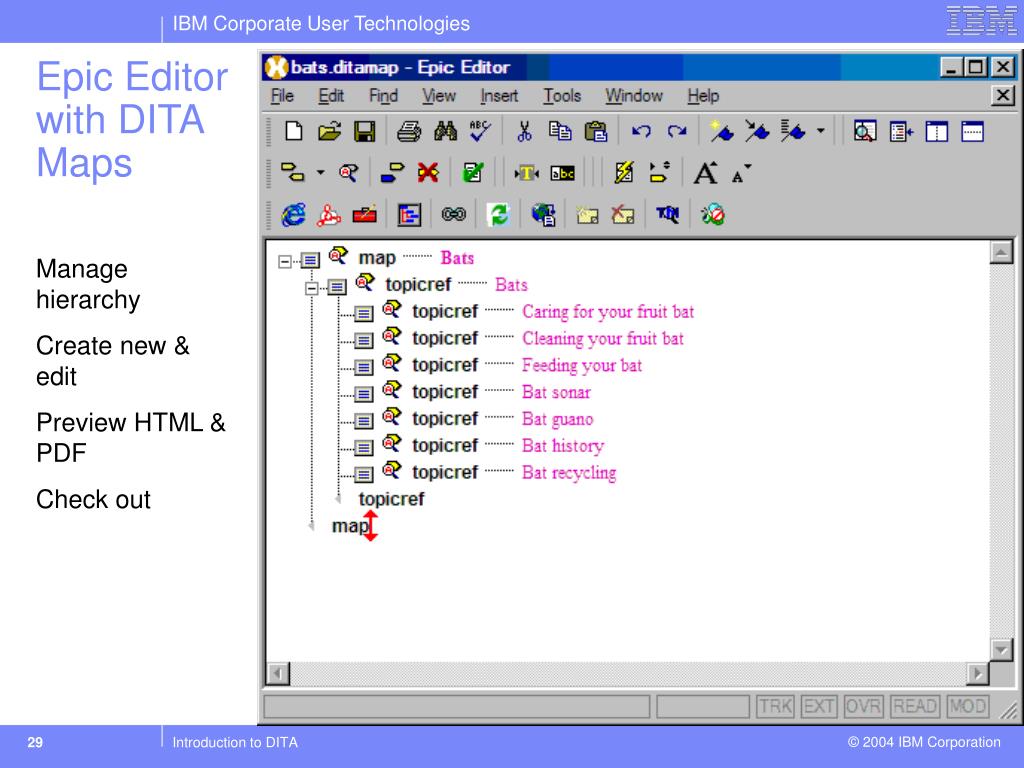Toggle the EXT status indicator
The image size is (1024, 768).
coord(819,707)
